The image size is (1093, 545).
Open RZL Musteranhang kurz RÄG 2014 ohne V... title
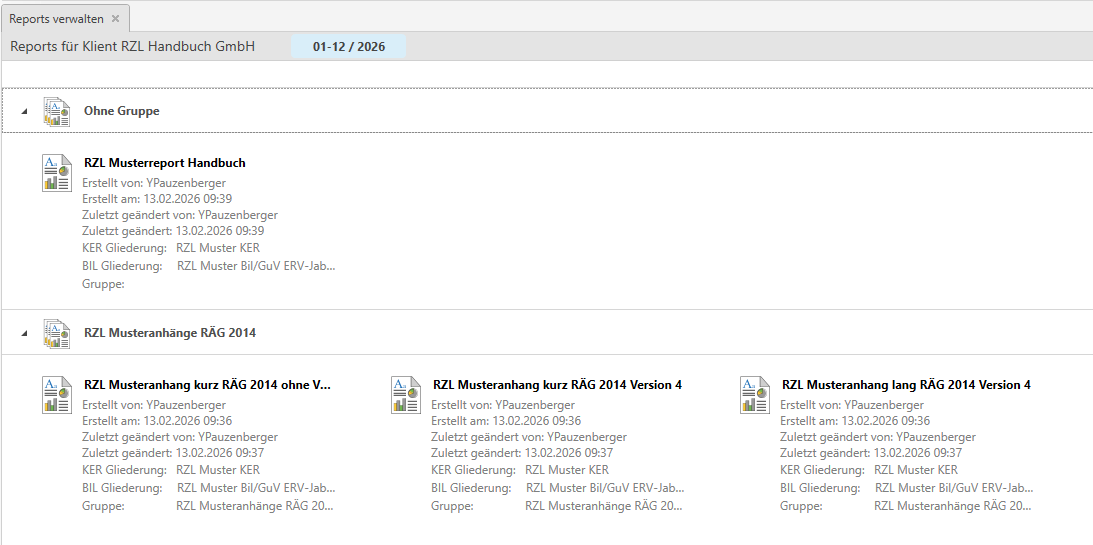coord(207,385)
